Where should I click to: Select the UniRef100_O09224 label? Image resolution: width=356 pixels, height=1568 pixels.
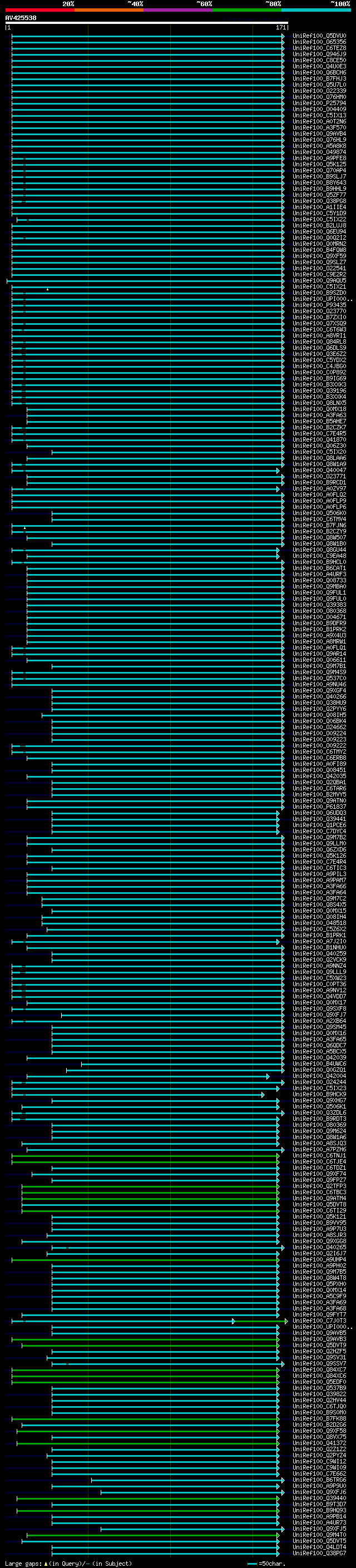tap(319, 734)
